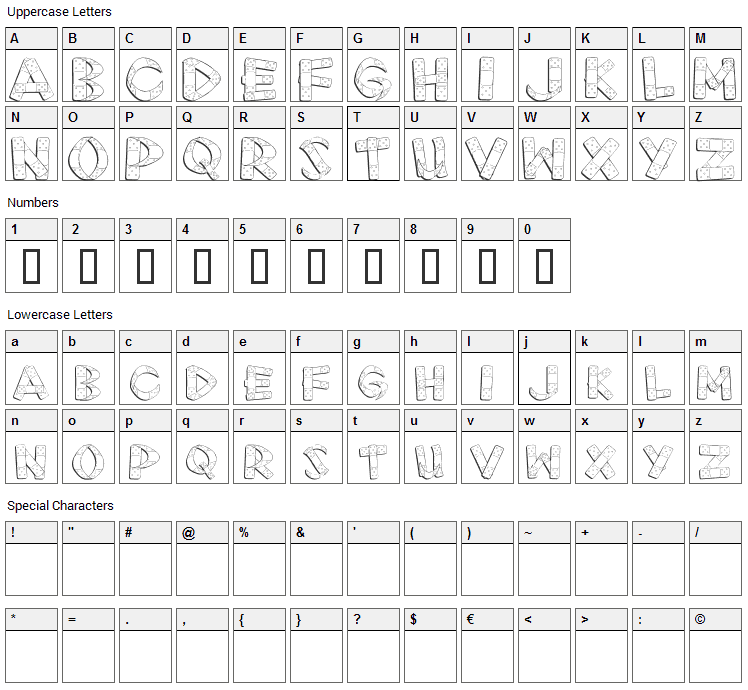The image size is (748, 690).
Task: Click the 'Special Characters' section heading
Action: point(60,506)
